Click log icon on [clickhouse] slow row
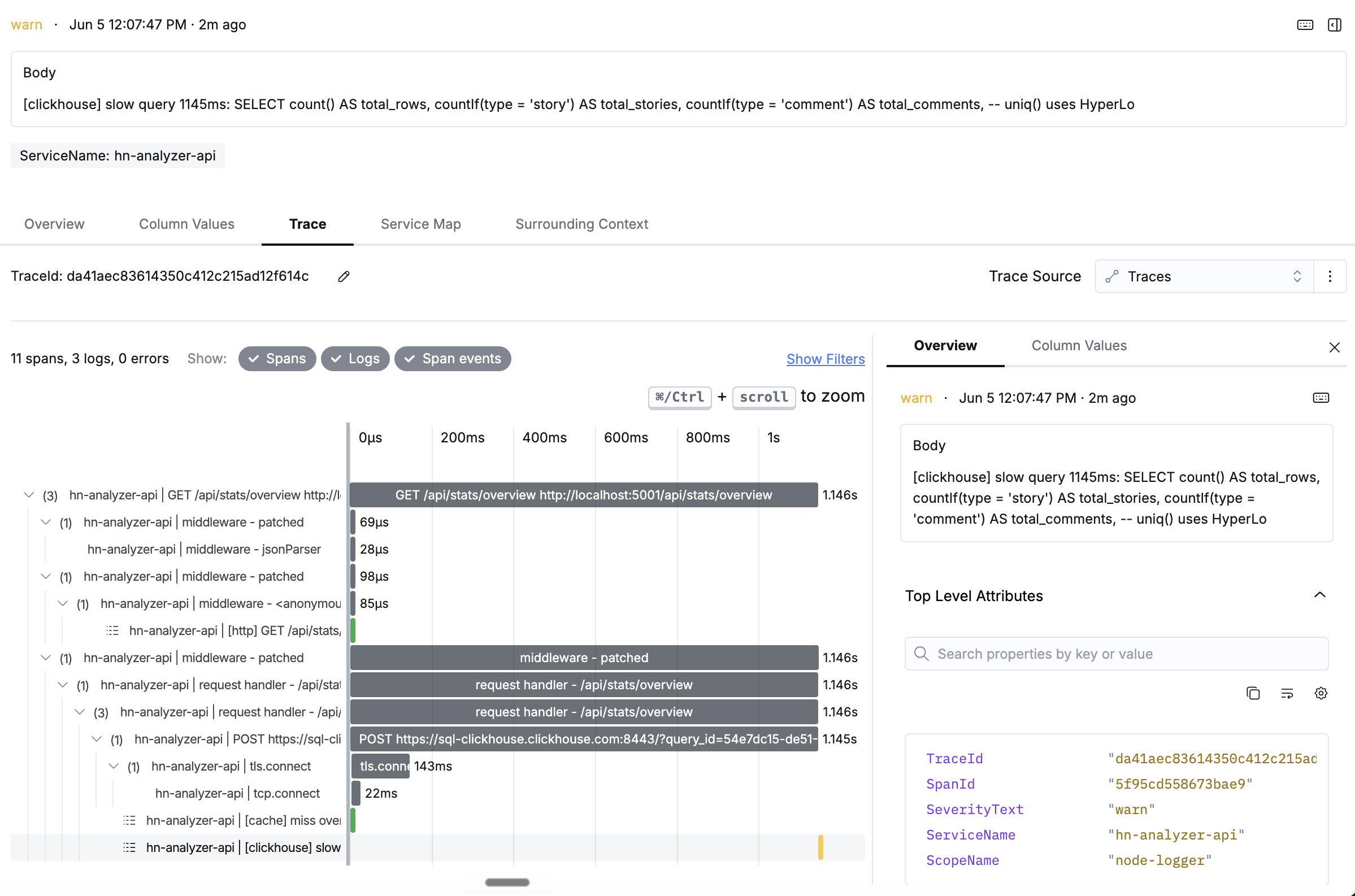Viewport: 1355px width, 896px height. [130, 847]
